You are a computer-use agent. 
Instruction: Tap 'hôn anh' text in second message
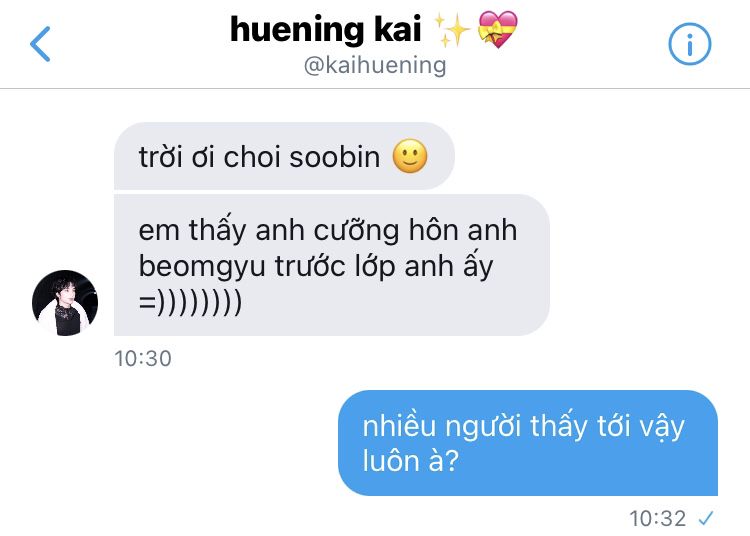pos(463,230)
